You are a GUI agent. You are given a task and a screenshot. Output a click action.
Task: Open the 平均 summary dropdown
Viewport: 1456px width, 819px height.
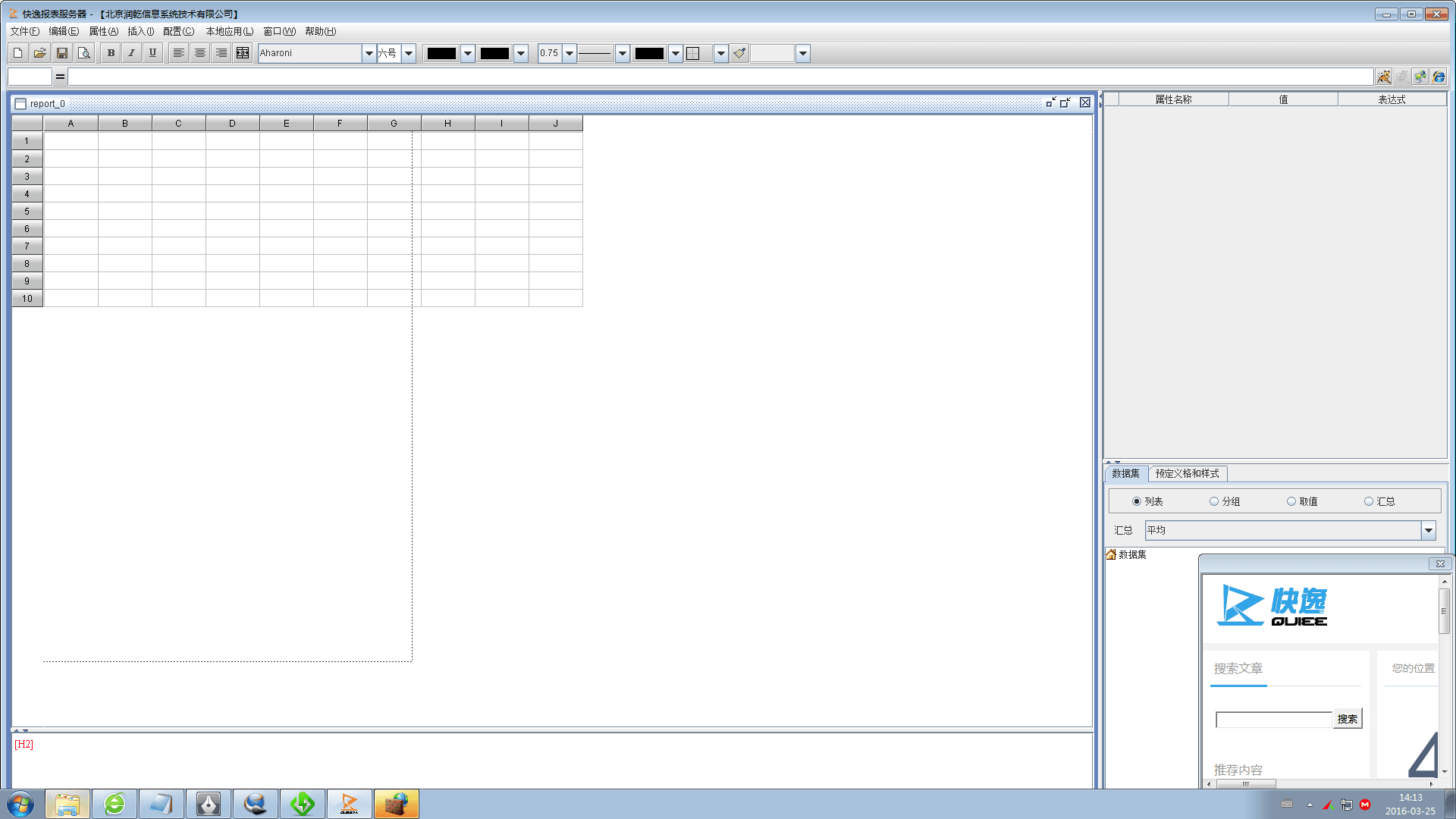tap(1429, 530)
